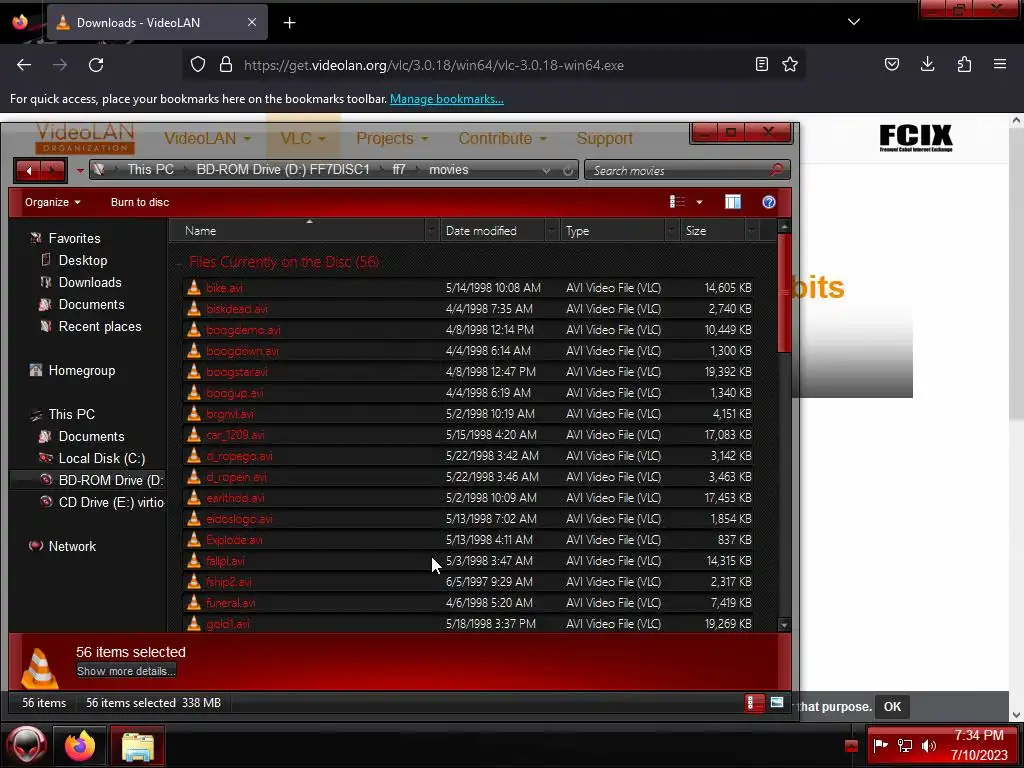
Task: Refresh the Explorer address bar
Action: 568,170
